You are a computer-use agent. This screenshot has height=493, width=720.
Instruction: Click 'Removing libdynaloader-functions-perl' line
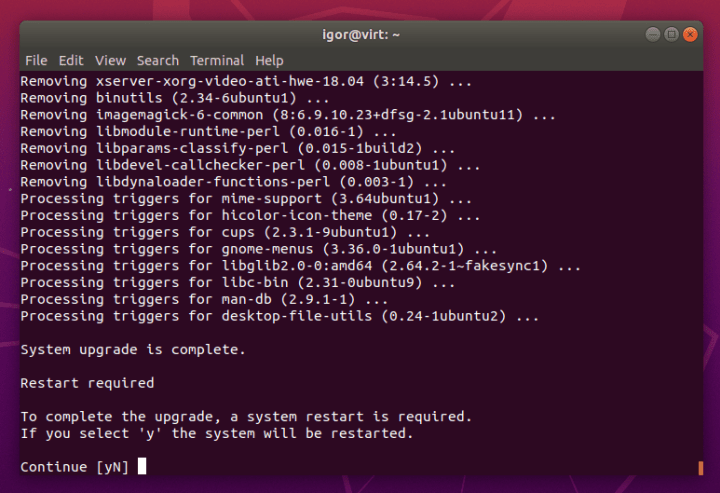click(x=233, y=182)
